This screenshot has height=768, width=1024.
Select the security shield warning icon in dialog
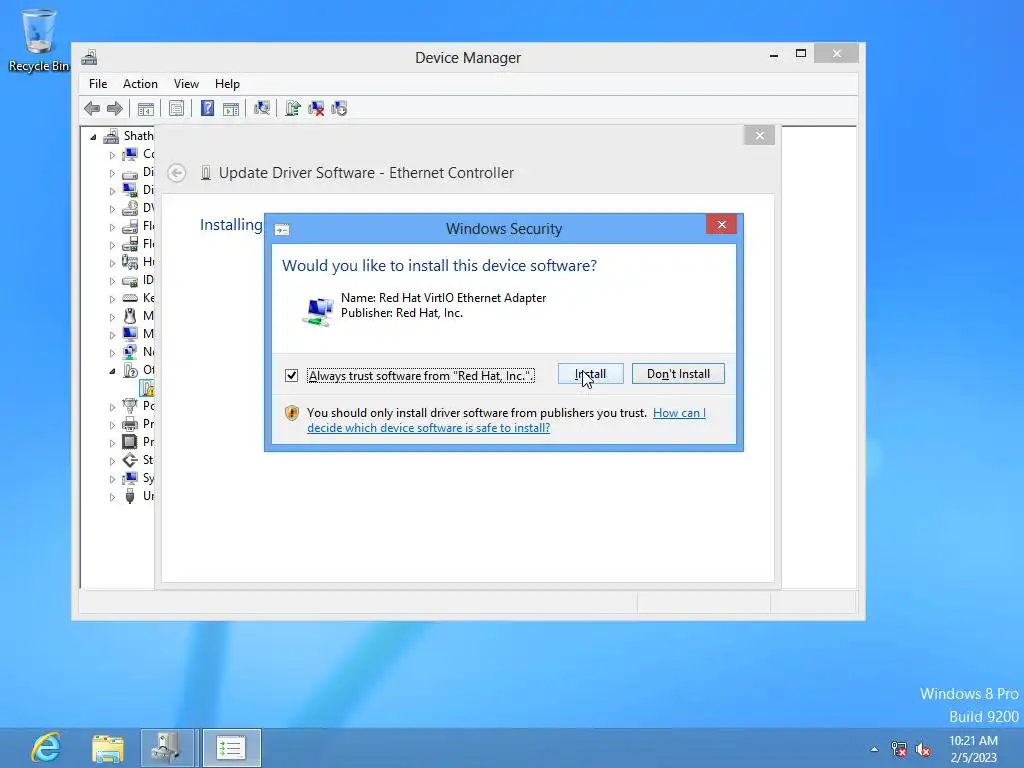point(292,413)
